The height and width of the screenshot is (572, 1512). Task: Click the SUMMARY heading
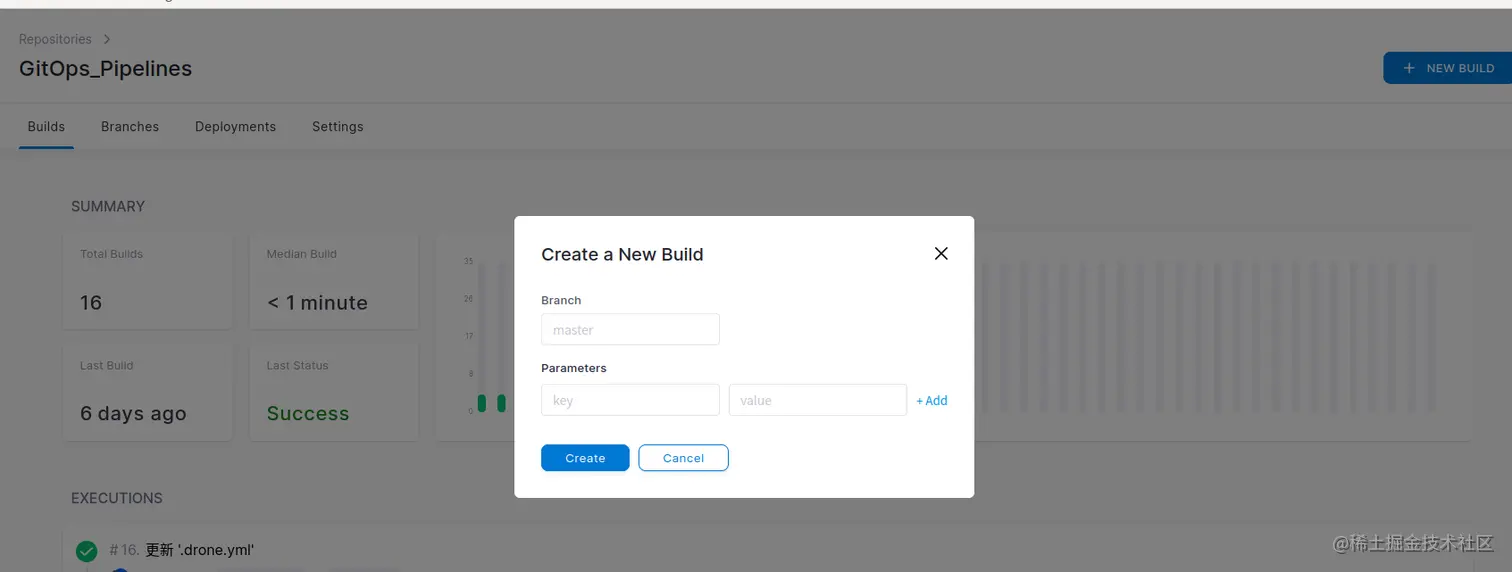tap(108, 207)
